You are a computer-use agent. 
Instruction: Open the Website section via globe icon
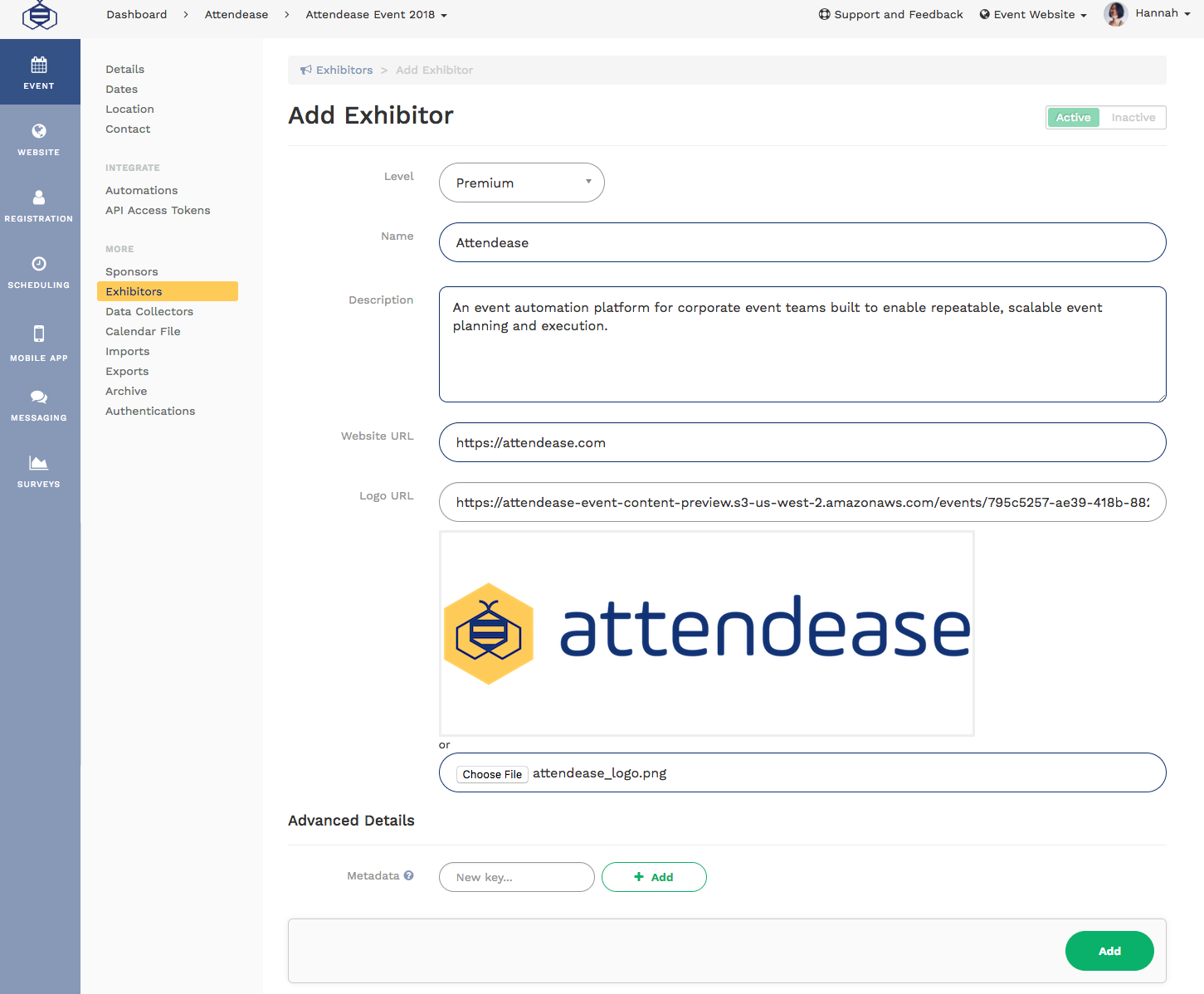click(x=39, y=131)
